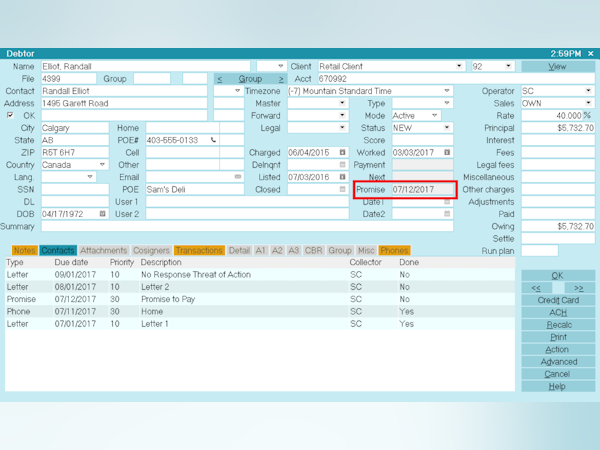Open the Detail tab
This screenshot has height=450, width=600.
(240, 250)
